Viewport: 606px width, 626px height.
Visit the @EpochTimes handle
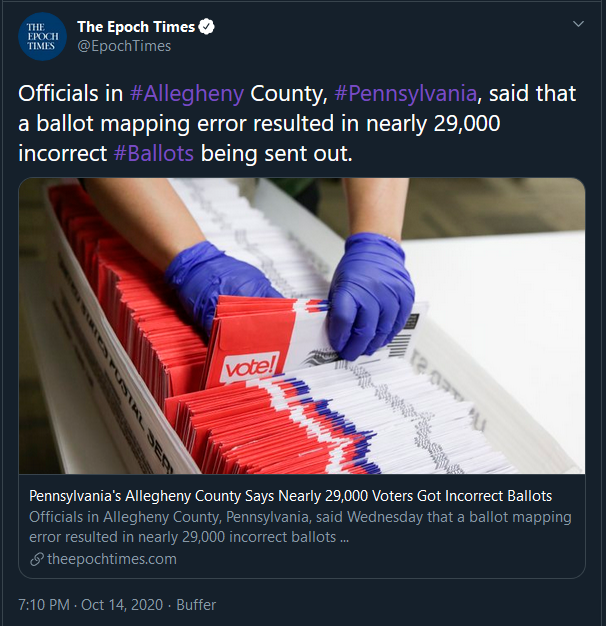coord(124,46)
